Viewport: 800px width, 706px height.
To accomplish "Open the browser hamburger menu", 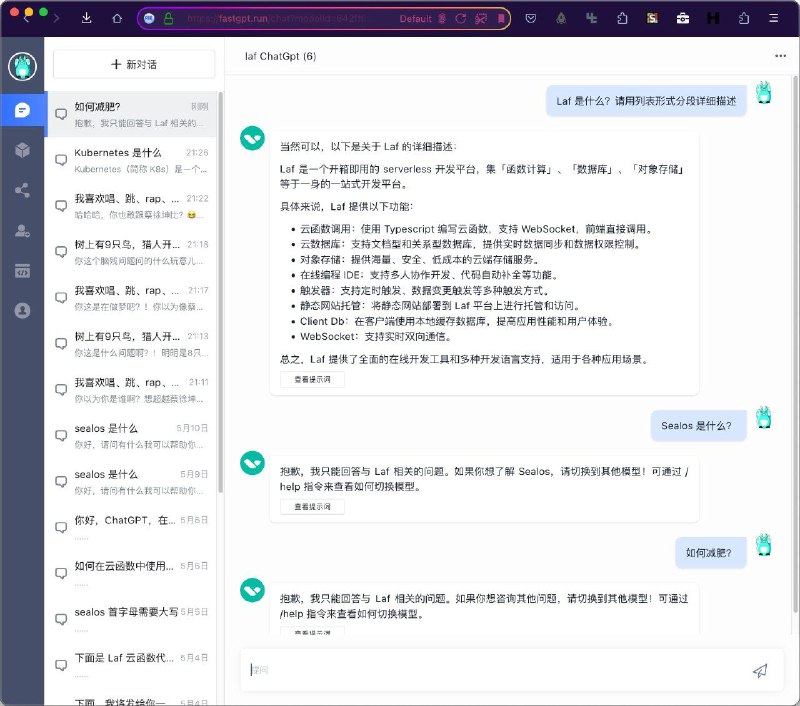I will click(772, 18).
